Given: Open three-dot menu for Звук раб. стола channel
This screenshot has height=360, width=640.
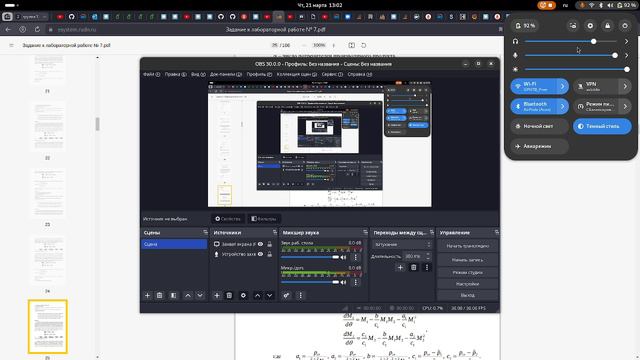Looking at the screenshot, I should (356, 257).
